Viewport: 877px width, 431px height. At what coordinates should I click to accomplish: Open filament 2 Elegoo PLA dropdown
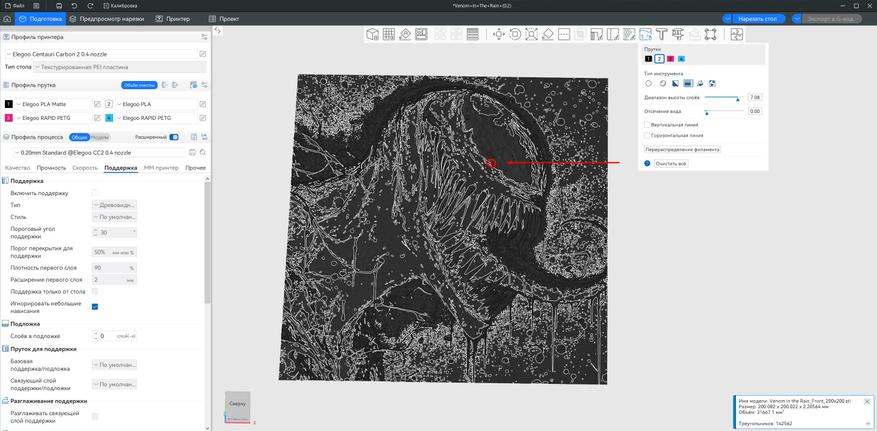pos(157,104)
